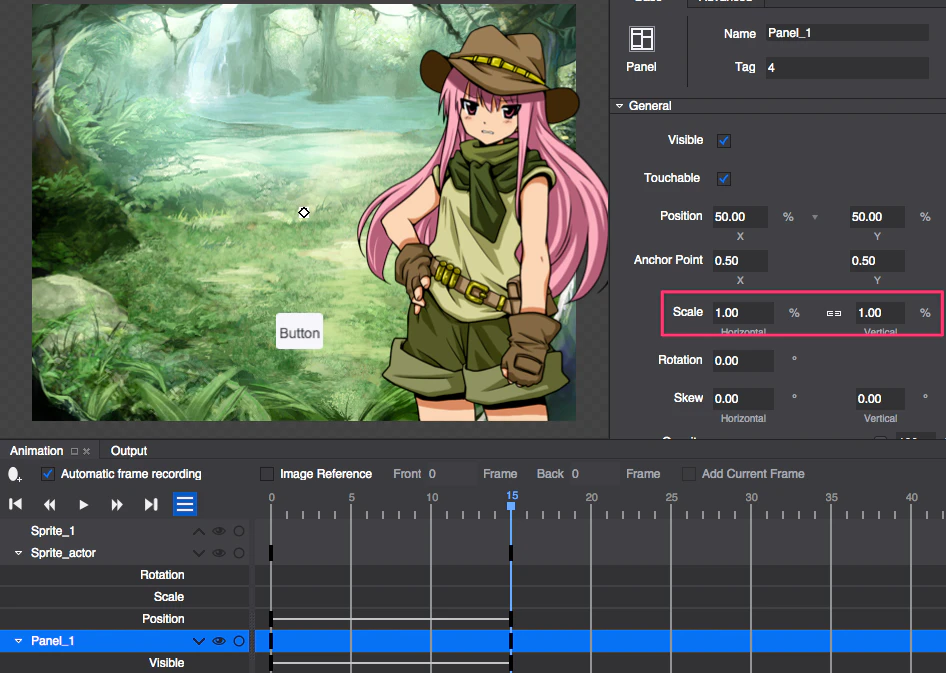Select the Button widget on the canvas
This screenshot has height=673, width=946.
(x=299, y=331)
